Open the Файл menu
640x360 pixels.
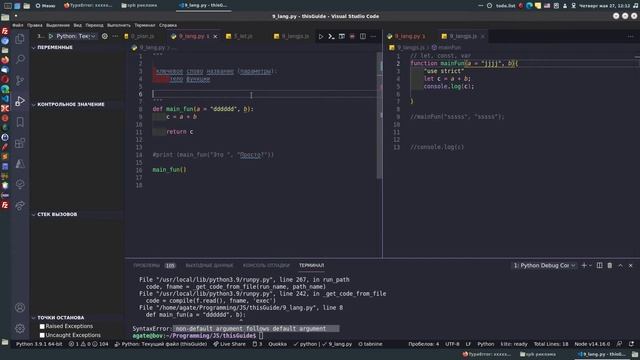pos(18,25)
